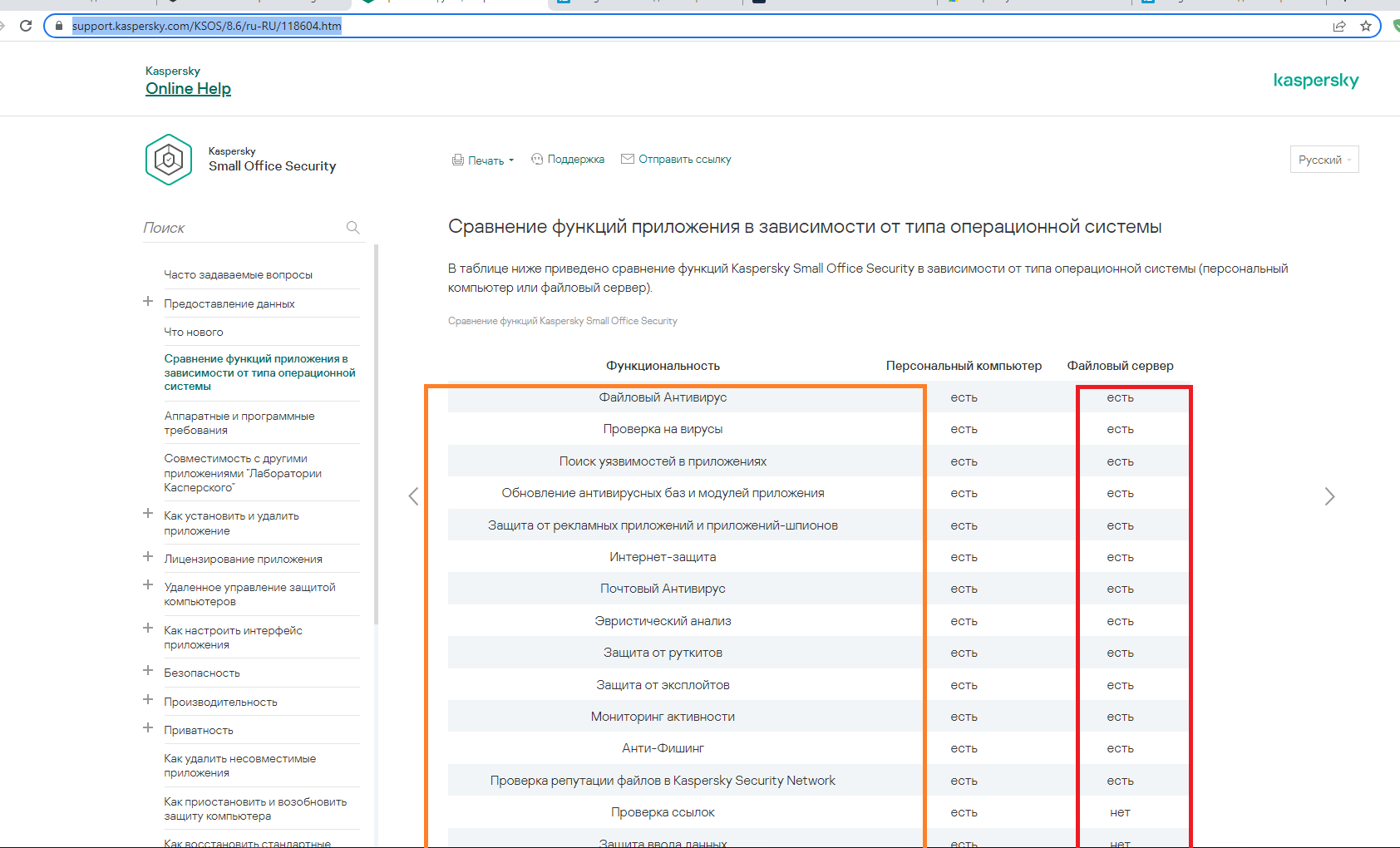Open the Печать dropdown
1400x848 pixels.
click(490, 160)
